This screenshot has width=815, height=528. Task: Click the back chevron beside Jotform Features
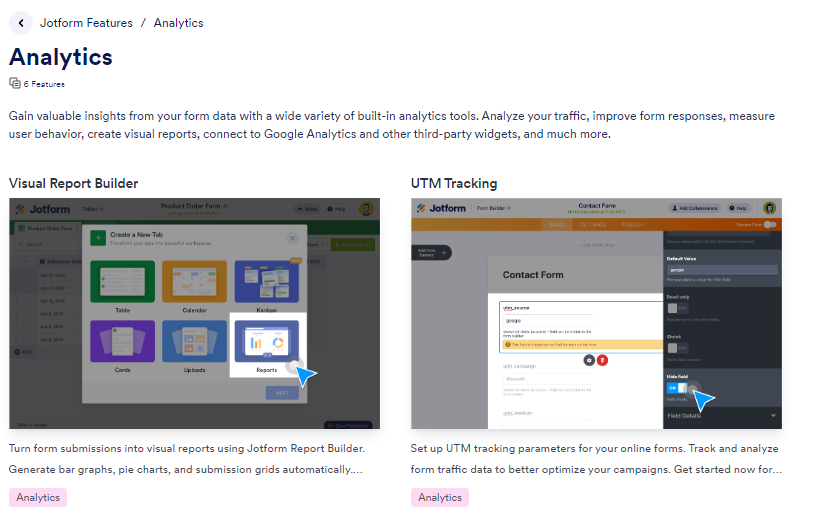pyautogui.click(x=21, y=22)
